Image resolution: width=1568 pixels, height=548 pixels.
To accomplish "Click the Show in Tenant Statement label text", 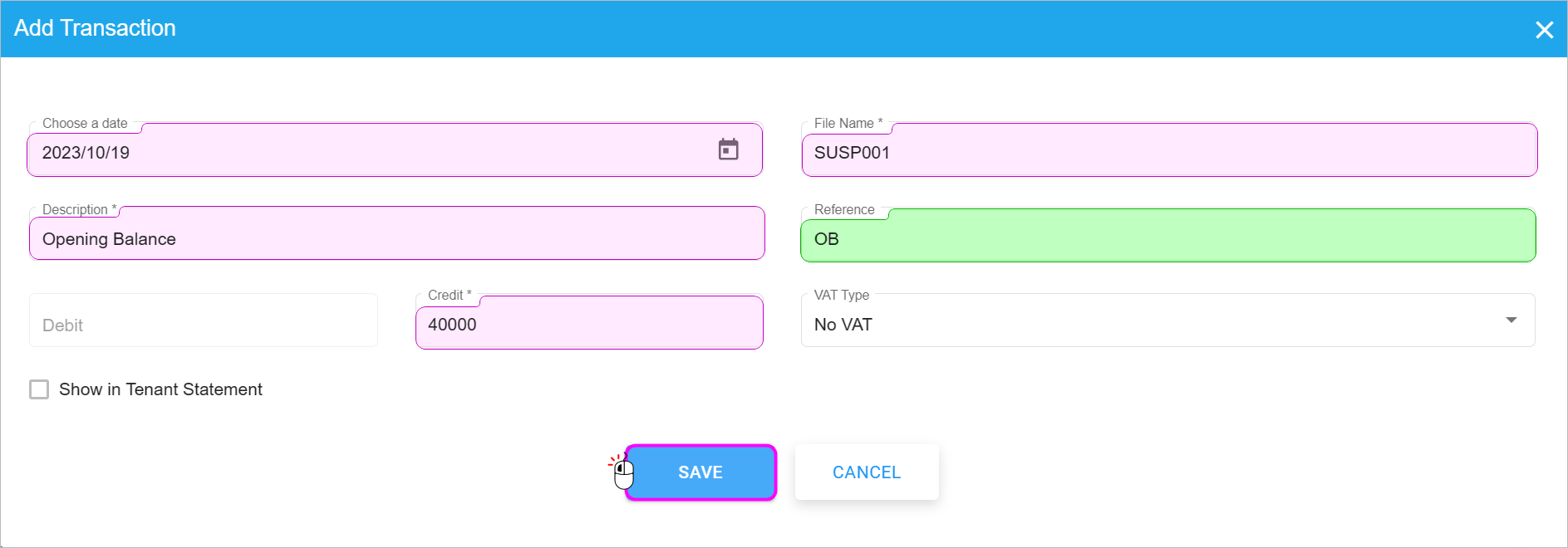I will (160, 389).
